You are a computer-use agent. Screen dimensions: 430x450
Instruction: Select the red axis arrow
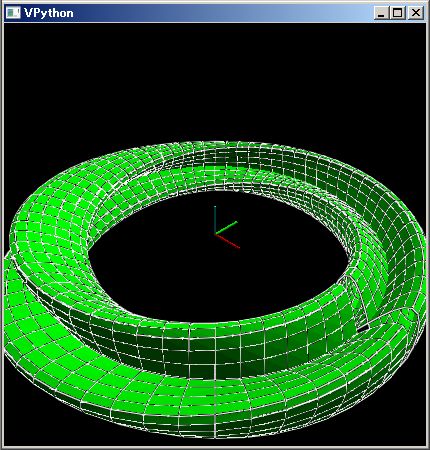[227, 241]
